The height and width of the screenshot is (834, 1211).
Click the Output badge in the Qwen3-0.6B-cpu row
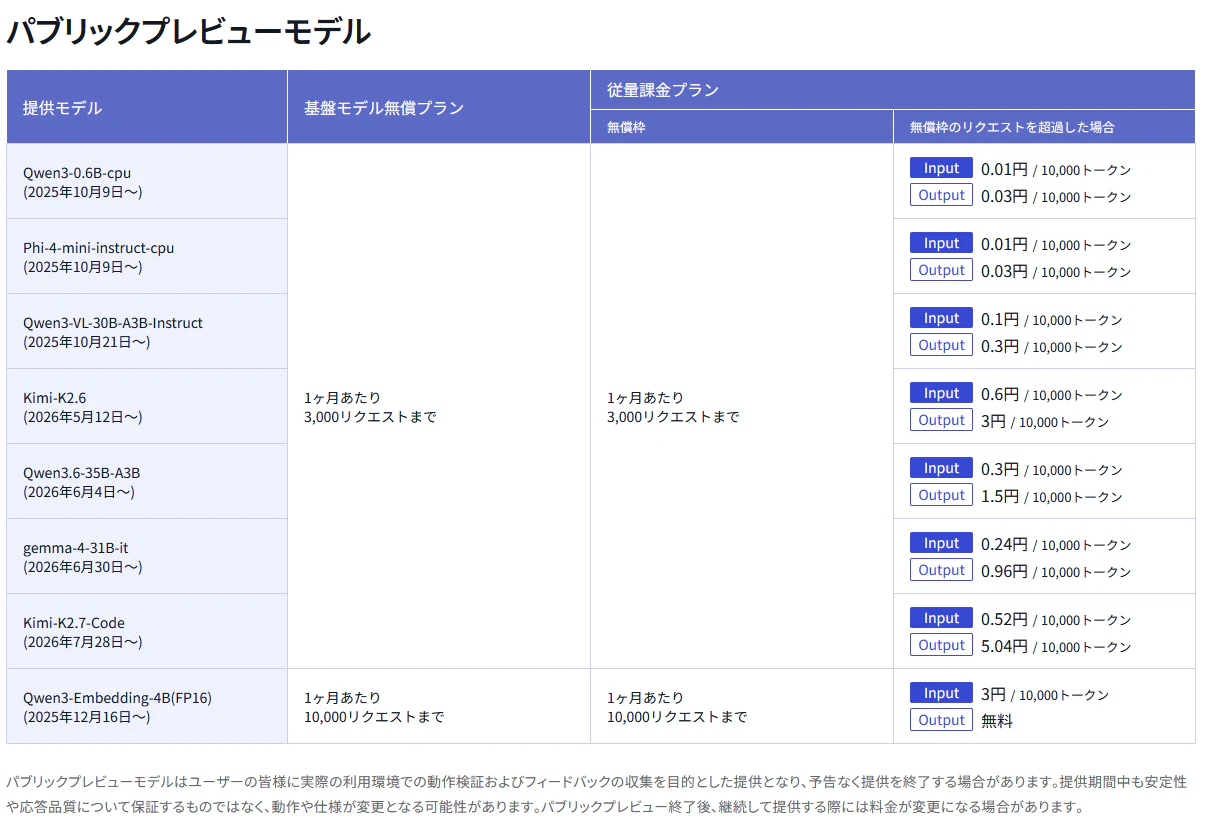pyautogui.click(x=941, y=195)
